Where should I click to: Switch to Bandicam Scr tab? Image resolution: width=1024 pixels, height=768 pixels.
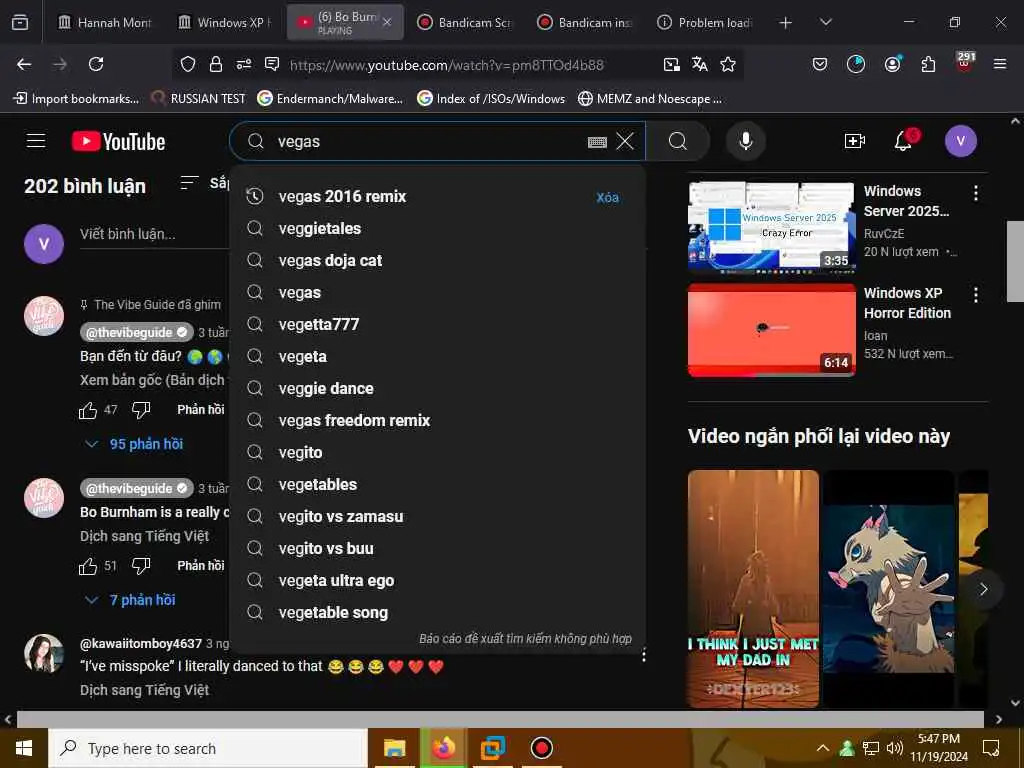466,23
